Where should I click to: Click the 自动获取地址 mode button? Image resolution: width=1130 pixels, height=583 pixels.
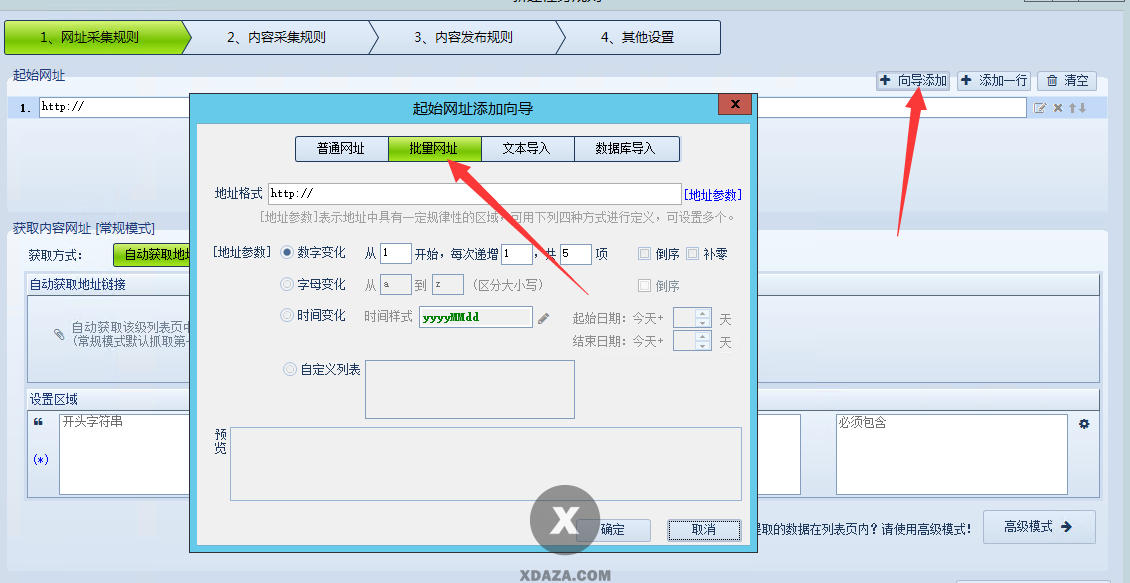pyautogui.click(x=153, y=254)
